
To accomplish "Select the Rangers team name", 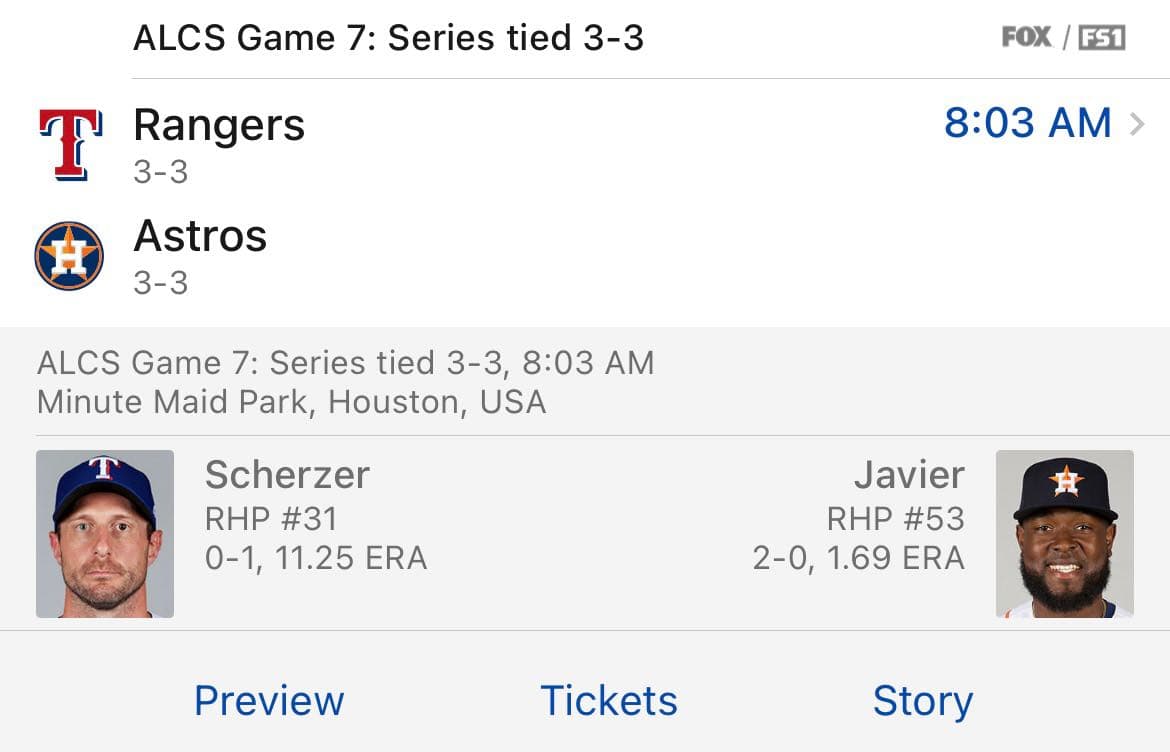I will (218, 124).
